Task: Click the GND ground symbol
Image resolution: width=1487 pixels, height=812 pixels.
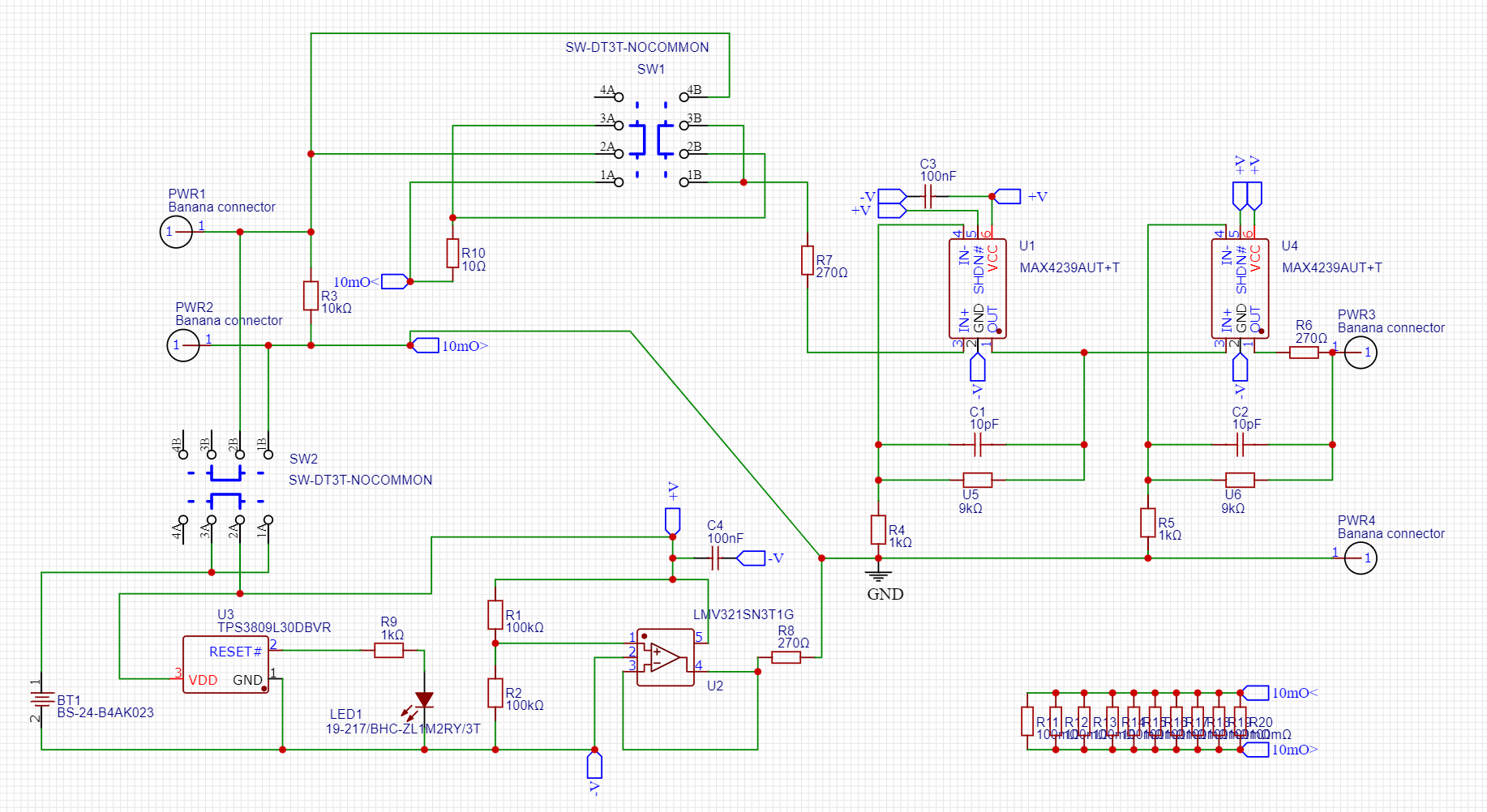Action: pos(878,575)
